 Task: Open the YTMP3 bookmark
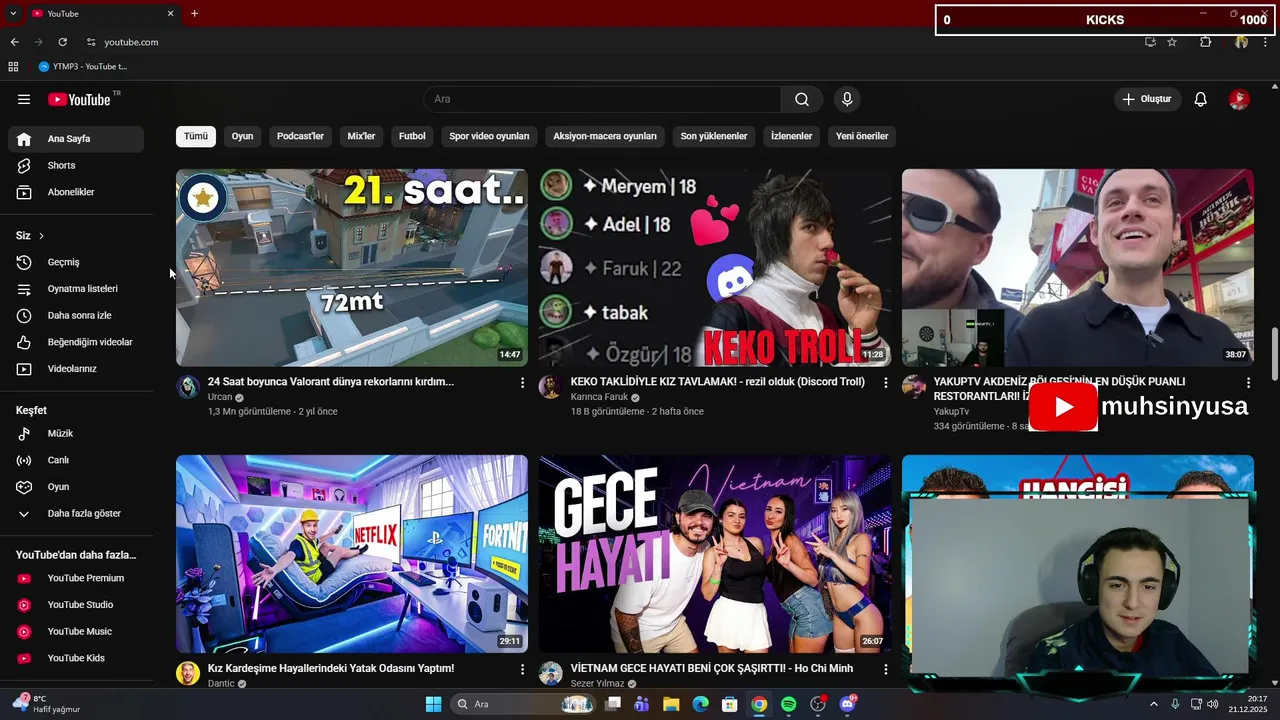(83, 67)
